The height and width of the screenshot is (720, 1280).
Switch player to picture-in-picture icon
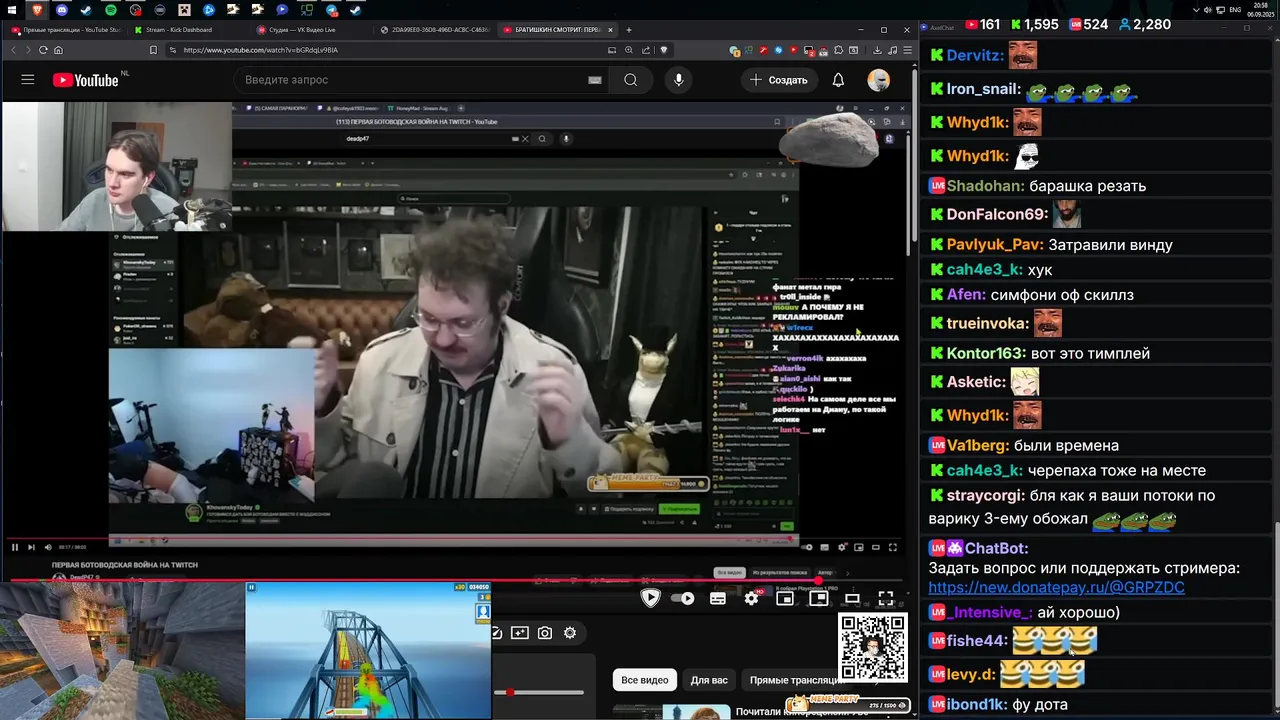(819, 598)
